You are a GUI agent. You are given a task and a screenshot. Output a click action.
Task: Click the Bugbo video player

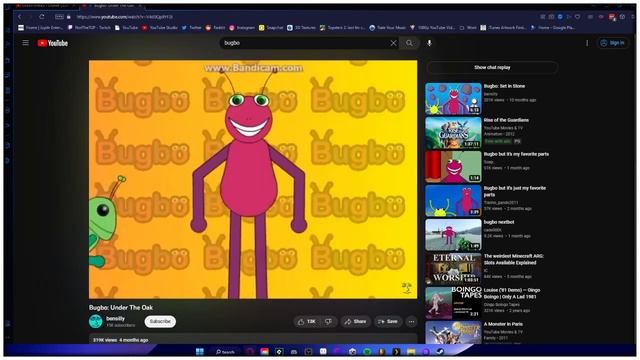pyautogui.click(x=253, y=180)
